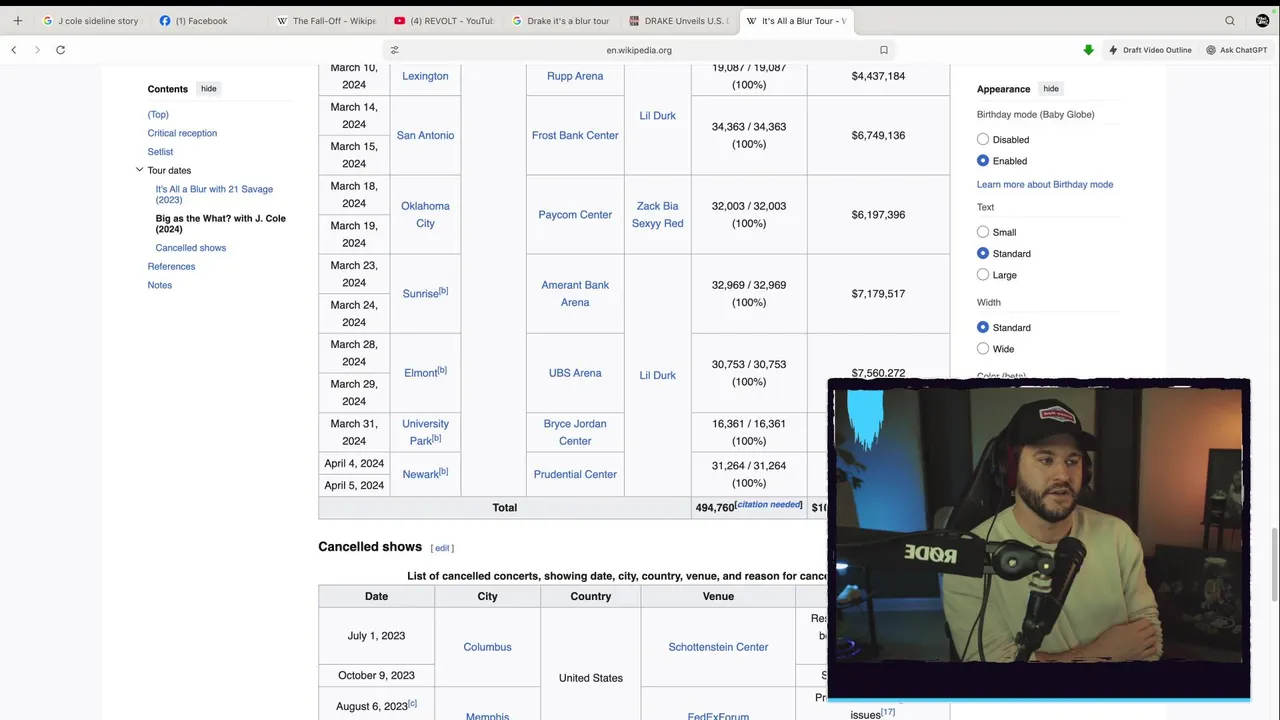
Task: Choose Small text size
Action: tap(983, 232)
